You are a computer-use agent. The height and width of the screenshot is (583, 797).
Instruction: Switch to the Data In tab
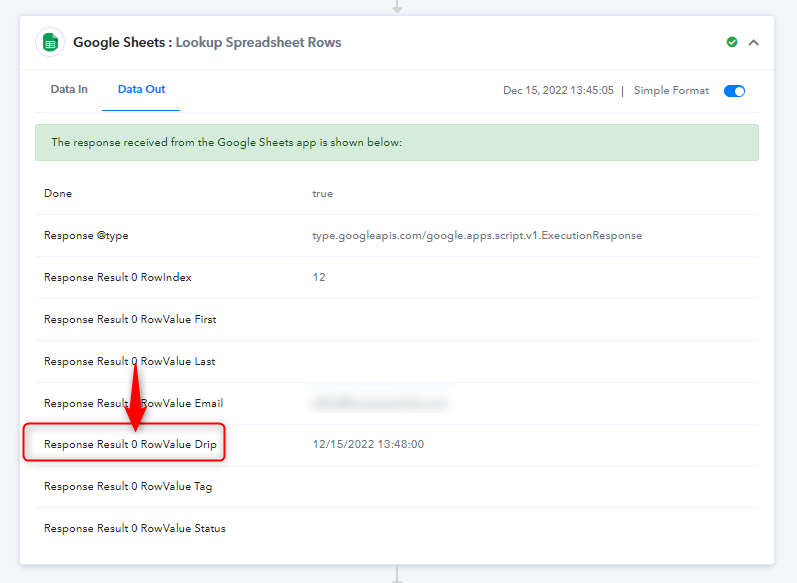click(x=69, y=89)
